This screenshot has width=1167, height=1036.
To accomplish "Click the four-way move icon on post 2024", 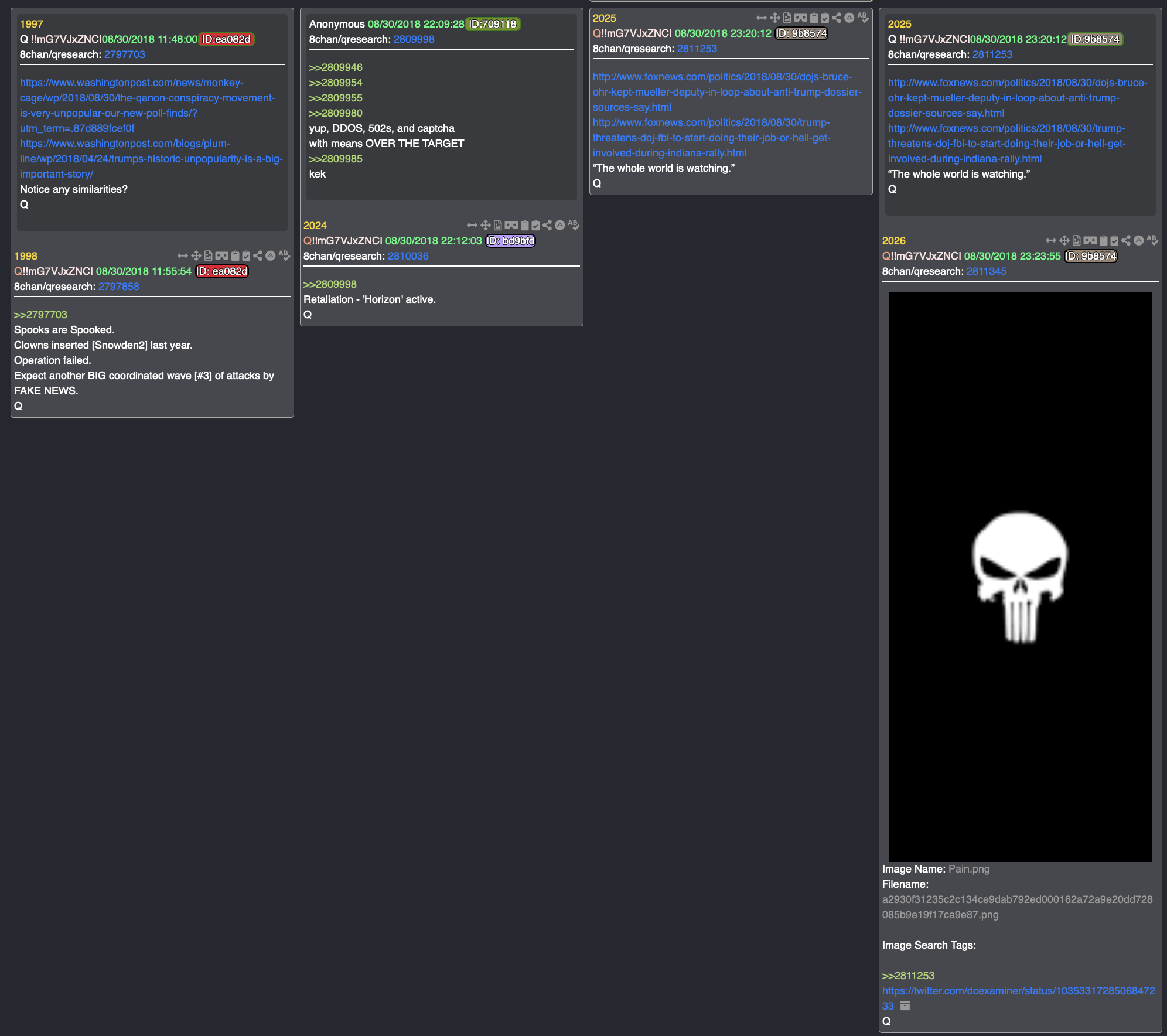I will [x=486, y=226].
